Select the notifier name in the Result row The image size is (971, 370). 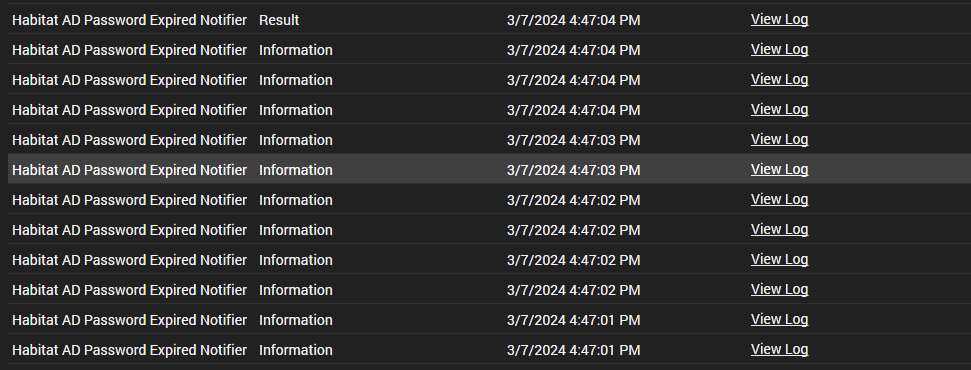129,20
